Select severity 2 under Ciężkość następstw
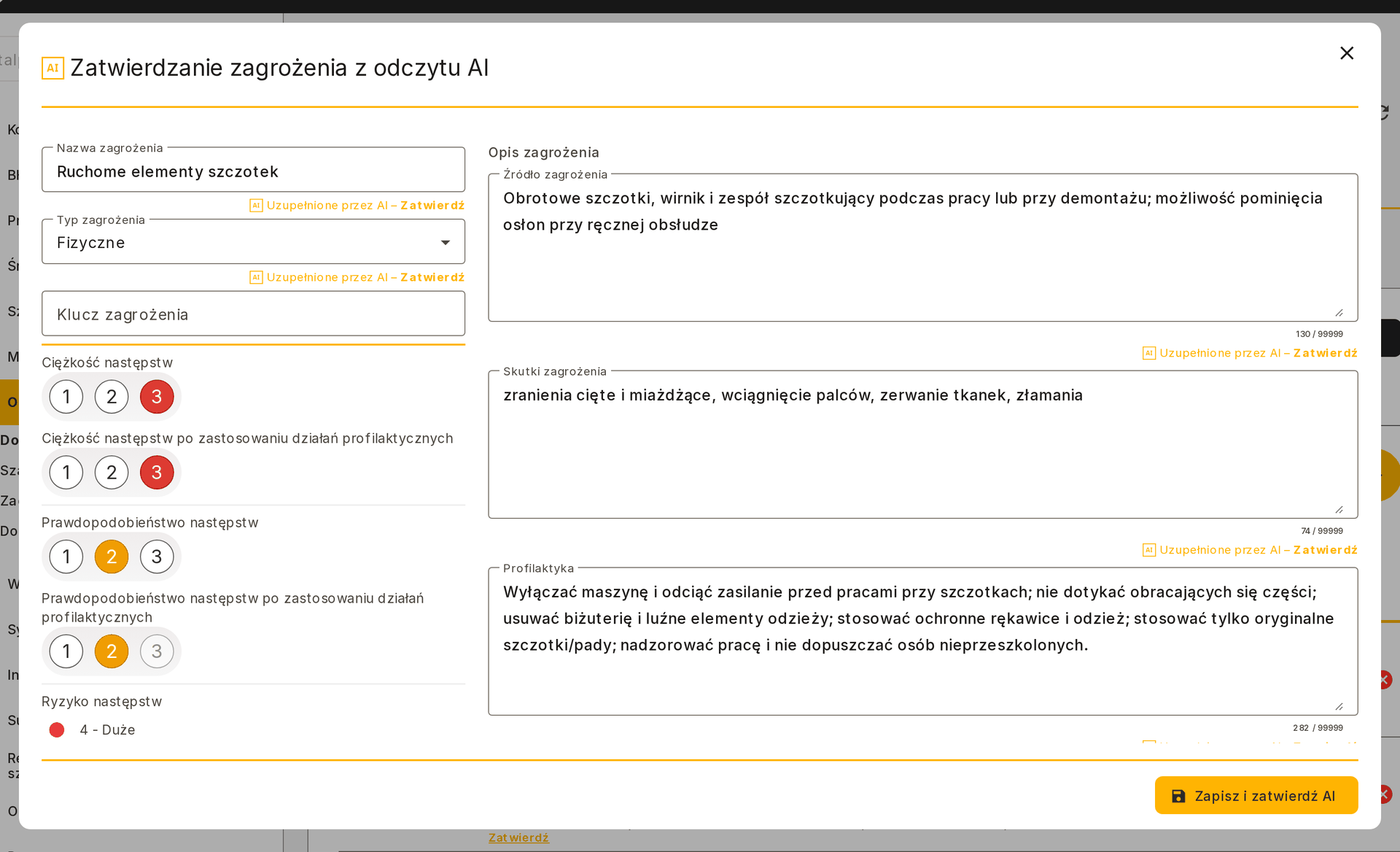The width and height of the screenshot is (1400, 852). 112,397
